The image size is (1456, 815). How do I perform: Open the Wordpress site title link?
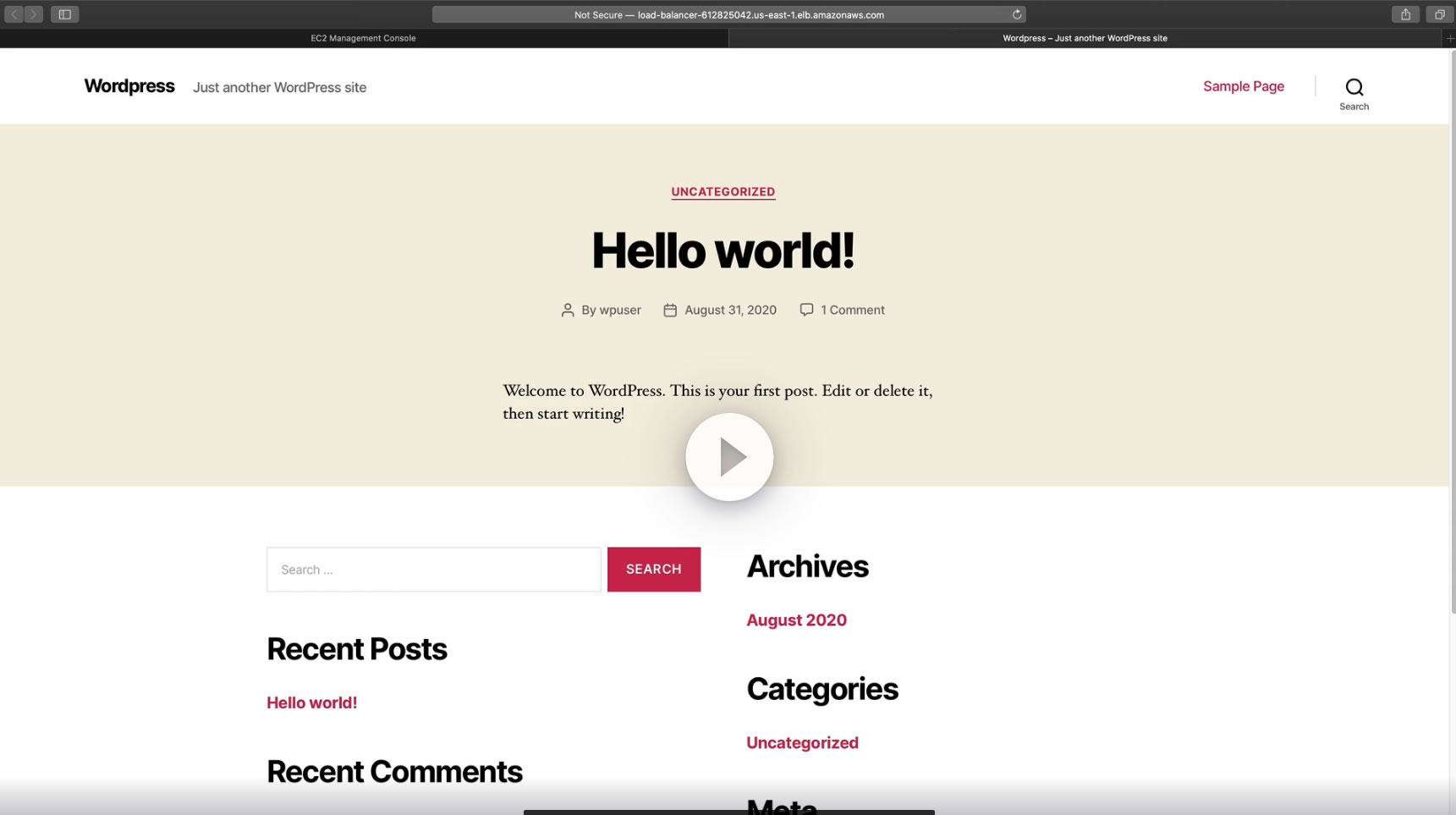[x=129, y=86]
